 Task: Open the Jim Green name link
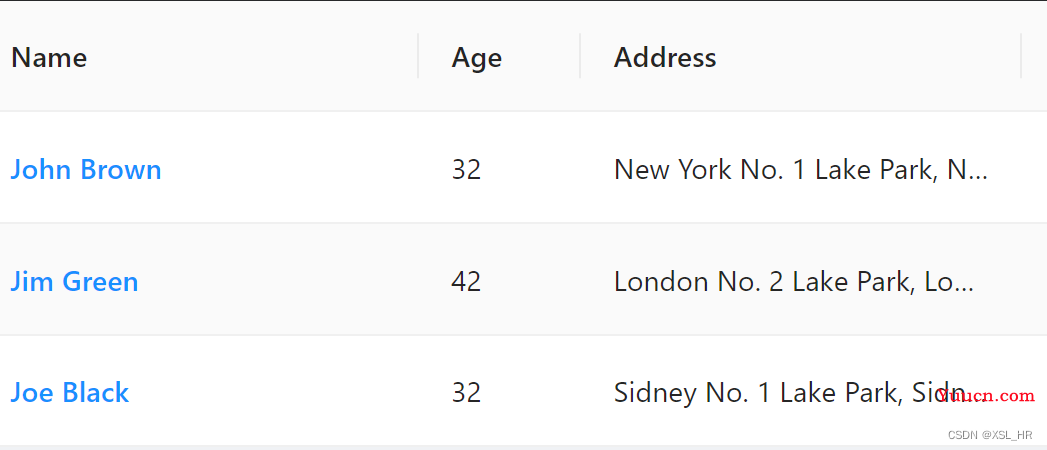point(74,282)
